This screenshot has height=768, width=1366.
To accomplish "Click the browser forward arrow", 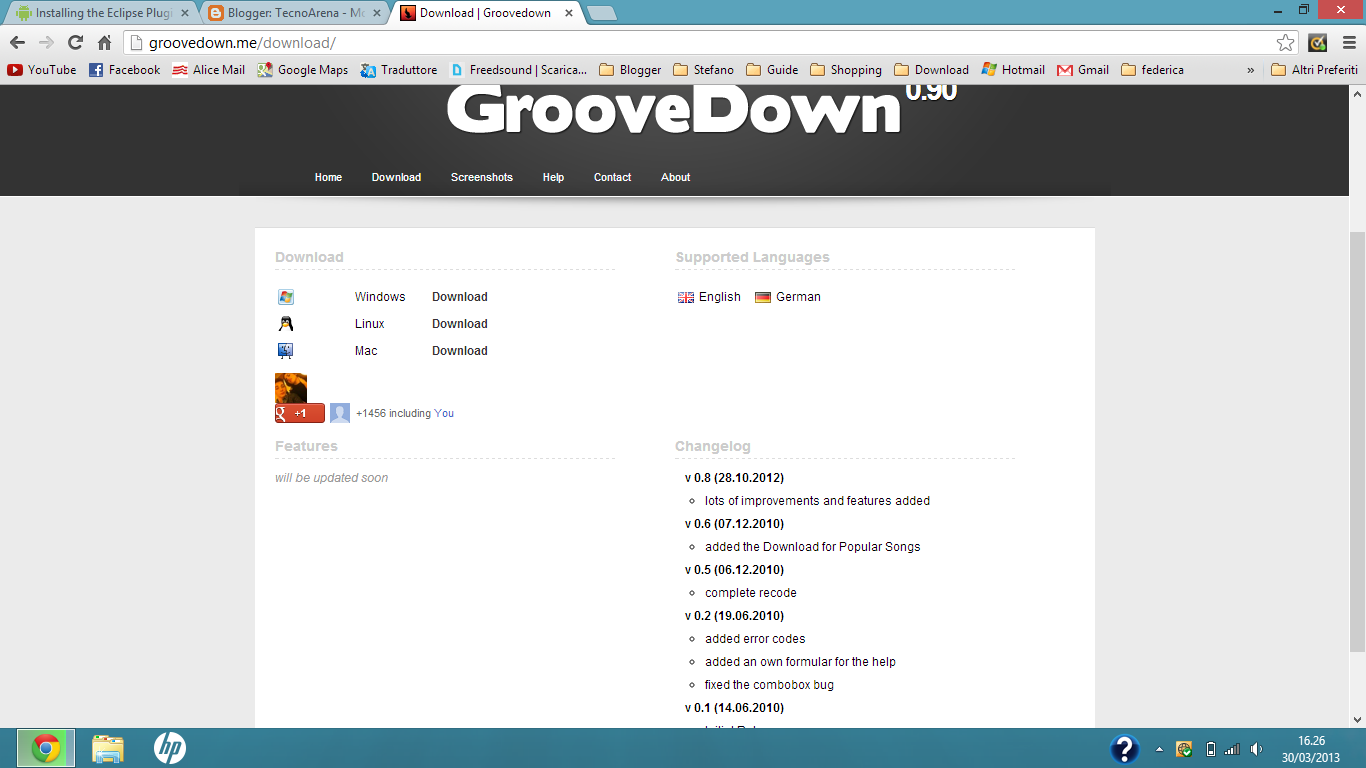I will point(46,42).
